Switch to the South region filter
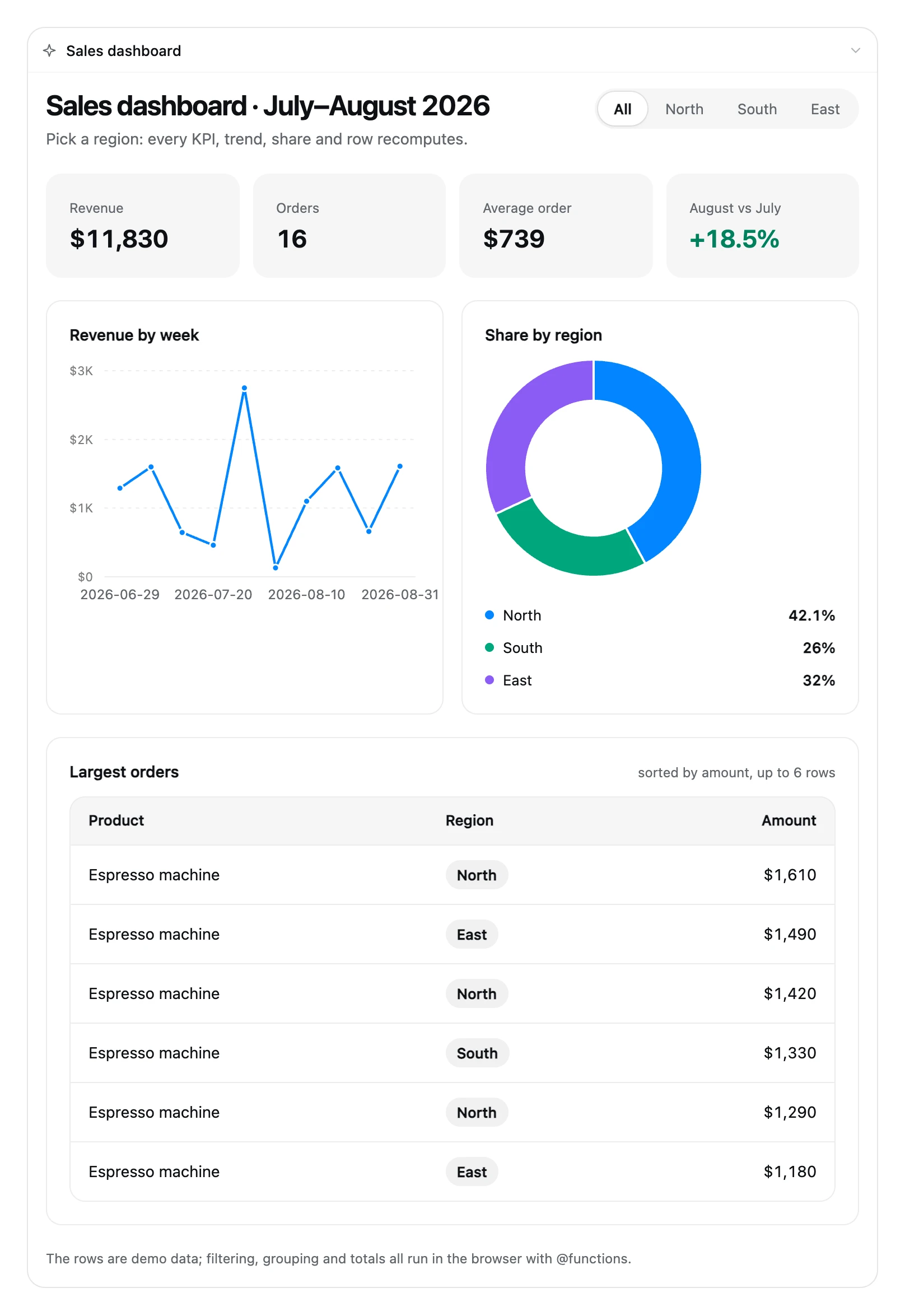The width and height of the screenshot is (905, 1316). (x=757, y=109)
